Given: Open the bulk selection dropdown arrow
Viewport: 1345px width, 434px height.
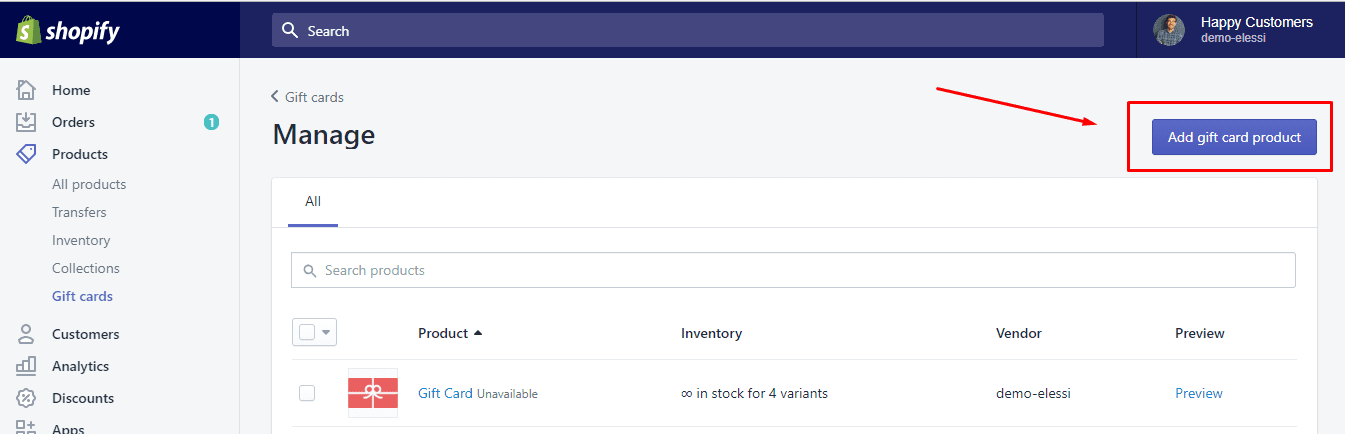Looking at the screenshot, I should click(x=327, y=332).
